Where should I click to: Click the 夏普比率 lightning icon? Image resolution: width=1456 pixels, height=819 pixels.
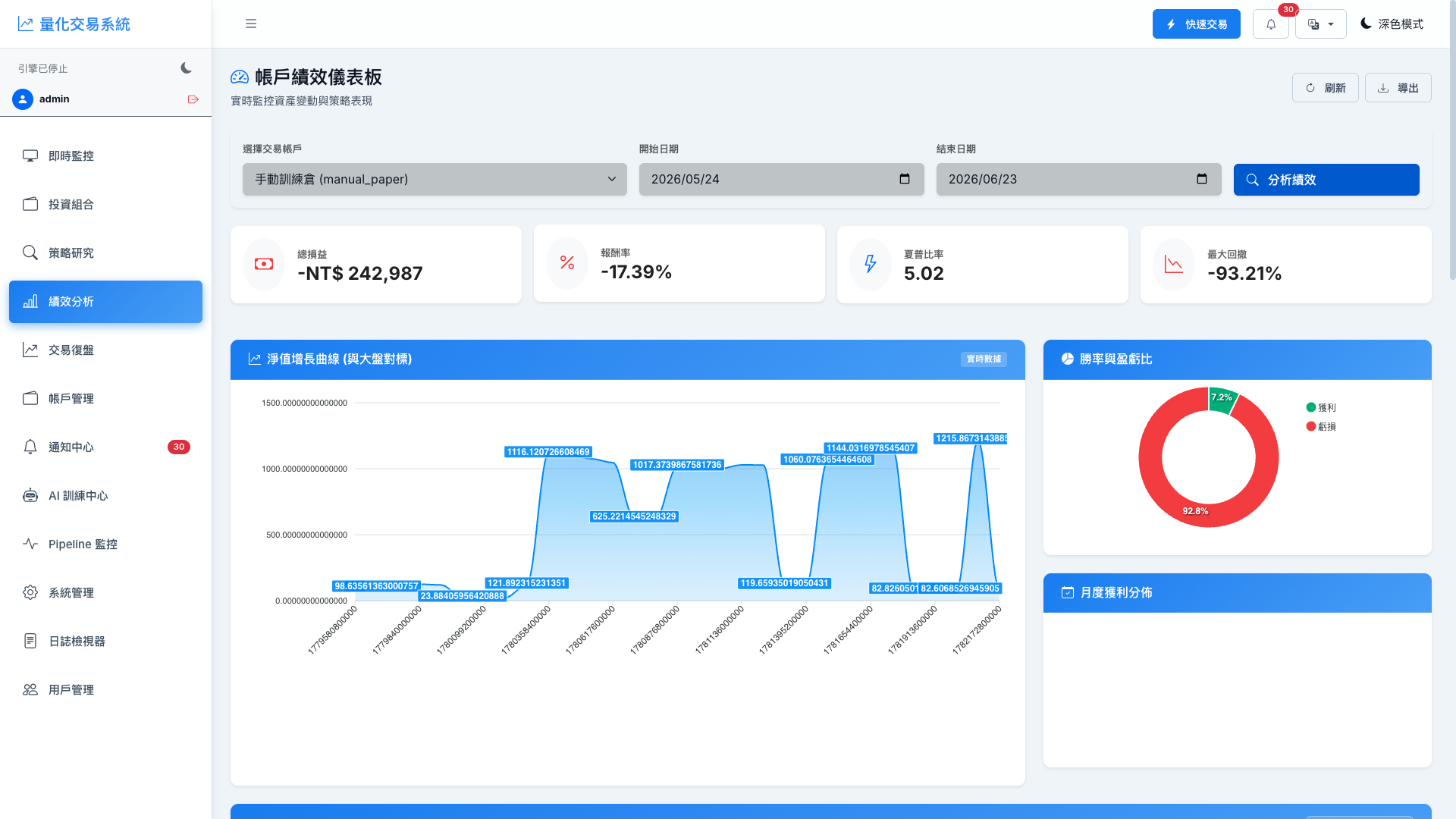871,264
